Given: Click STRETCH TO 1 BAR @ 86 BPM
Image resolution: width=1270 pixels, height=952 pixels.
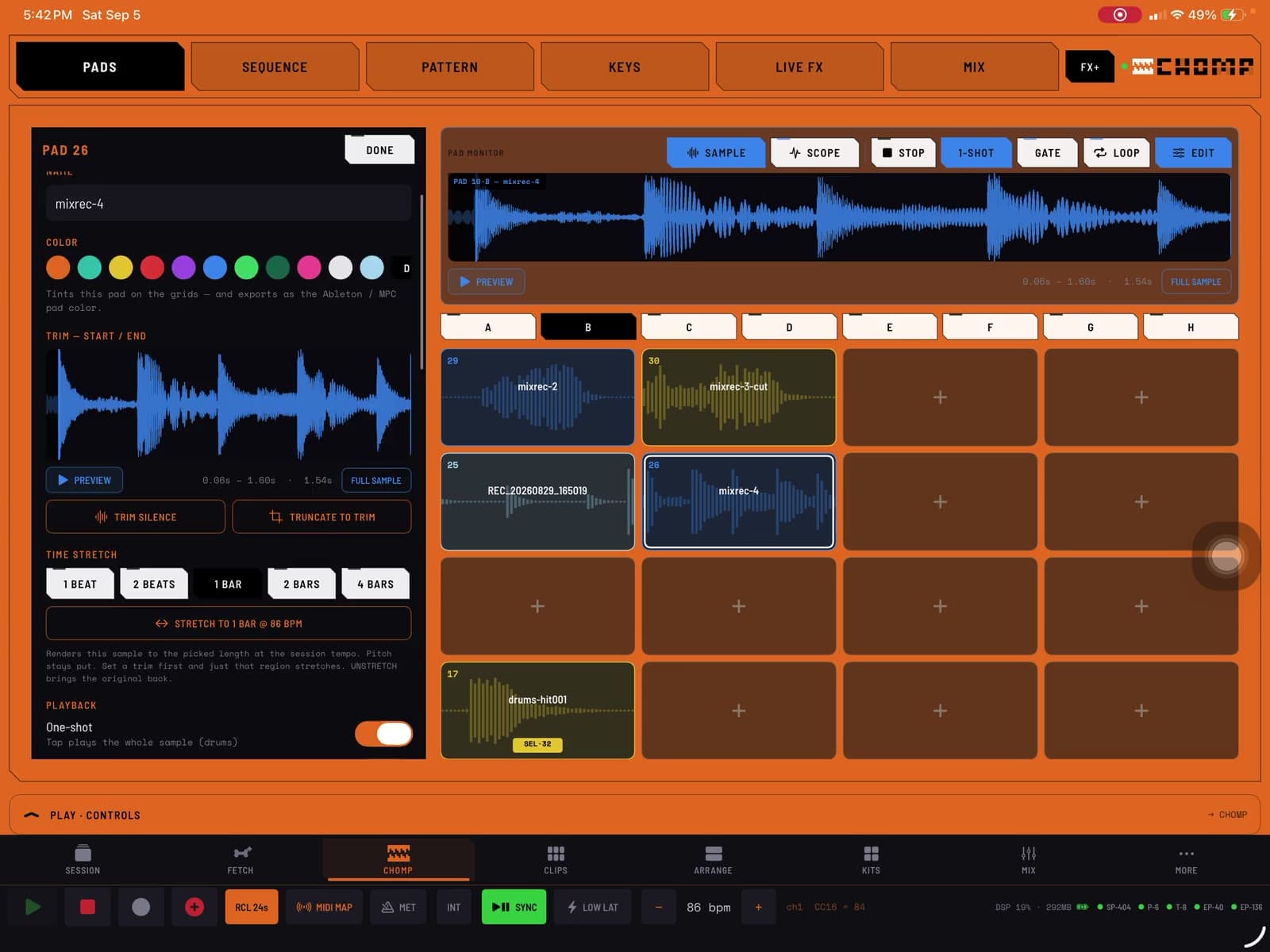Looking at the screenshot, I should [229, 624].
